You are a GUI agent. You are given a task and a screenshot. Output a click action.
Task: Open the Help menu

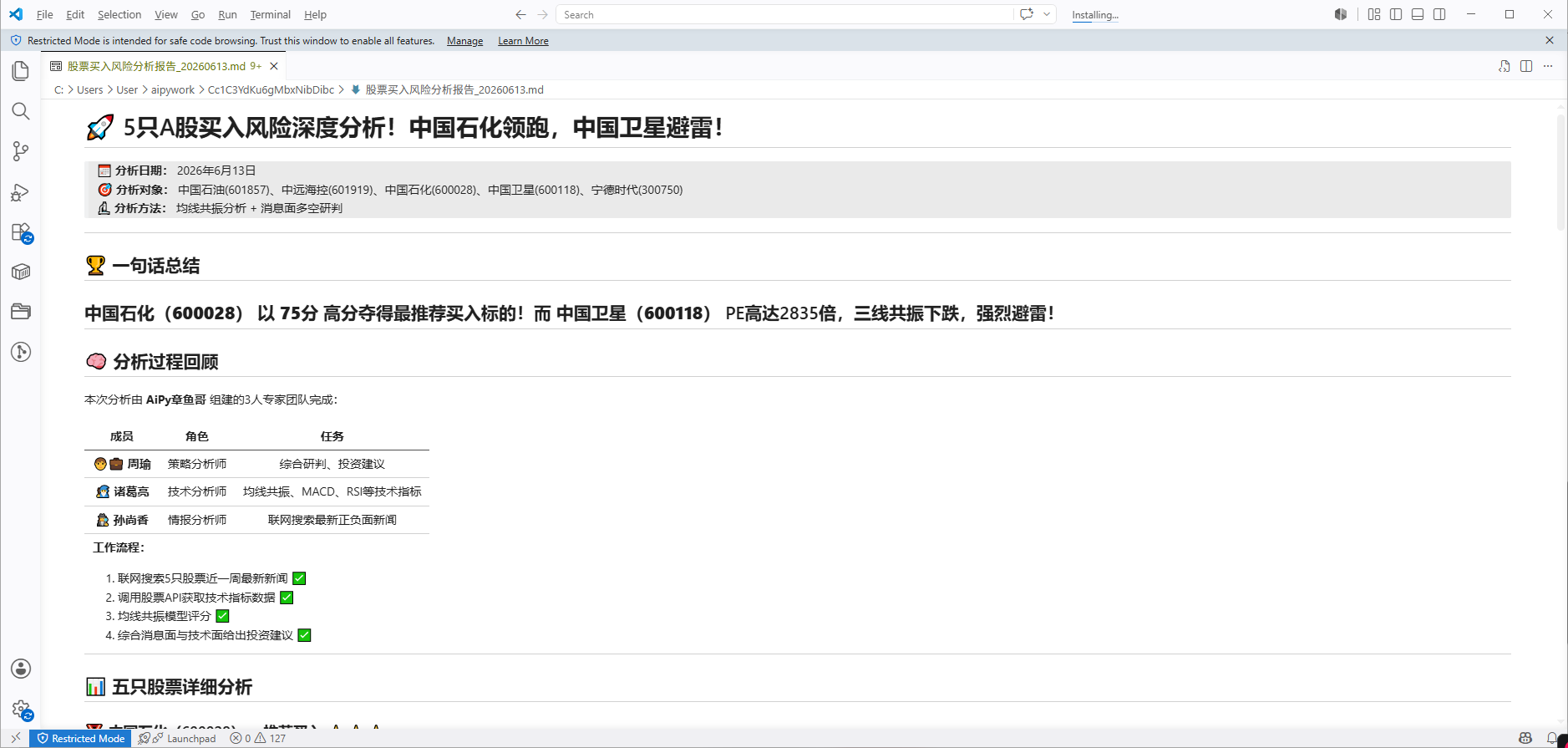click(x=315, y=14)
